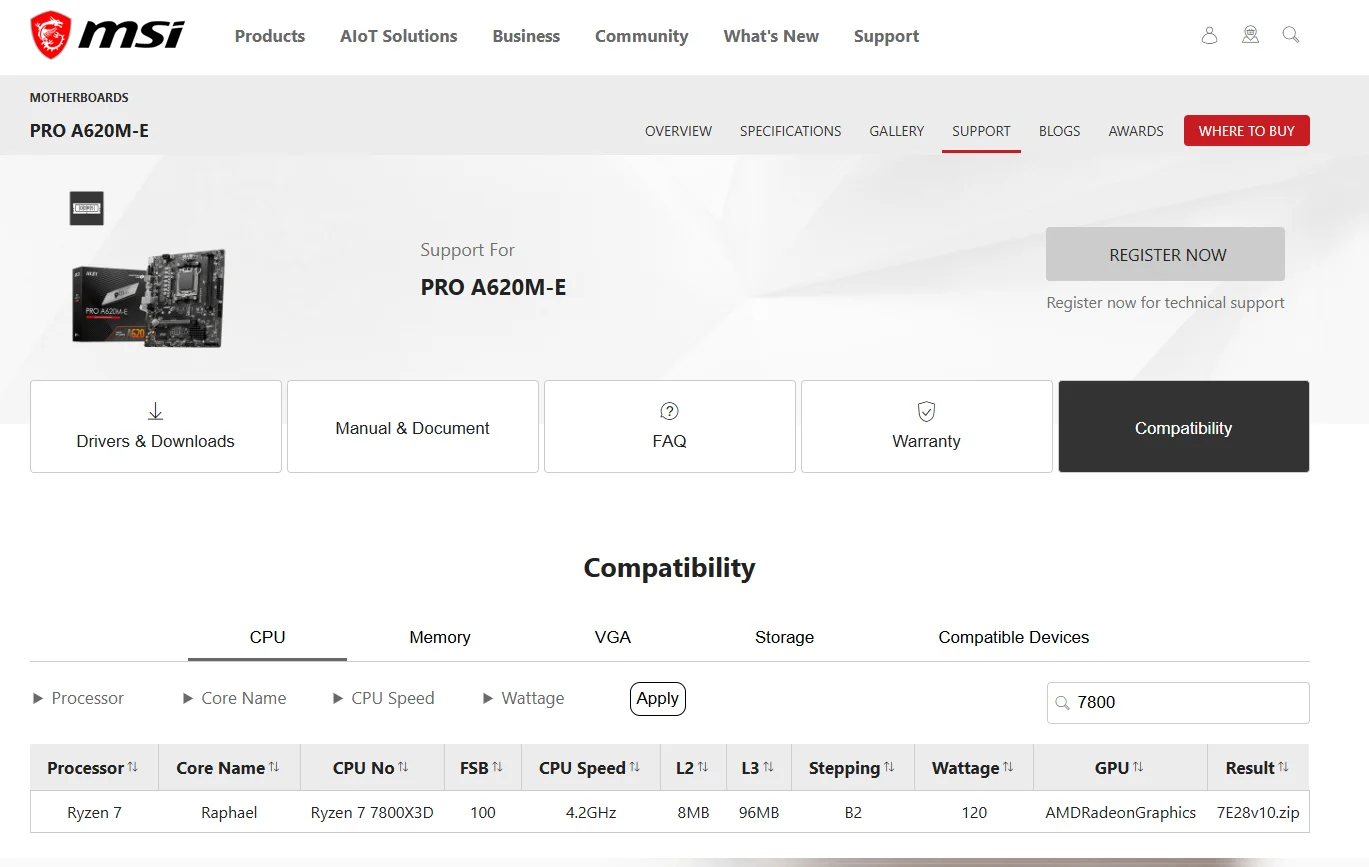Focus the compatibility search field containing 7800

click(x=1178, y=703)
